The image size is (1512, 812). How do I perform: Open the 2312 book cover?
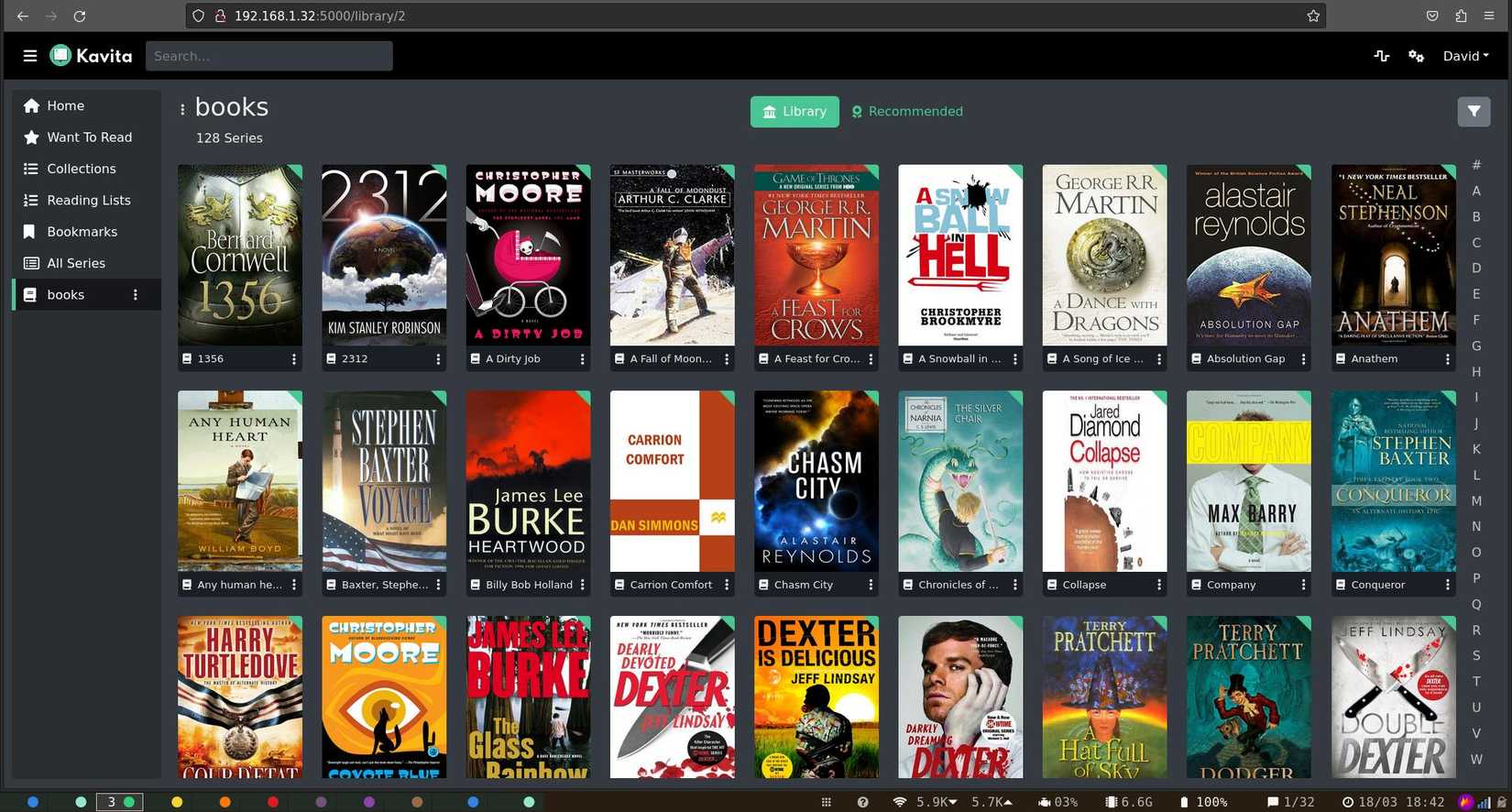[x=384, y=255]
